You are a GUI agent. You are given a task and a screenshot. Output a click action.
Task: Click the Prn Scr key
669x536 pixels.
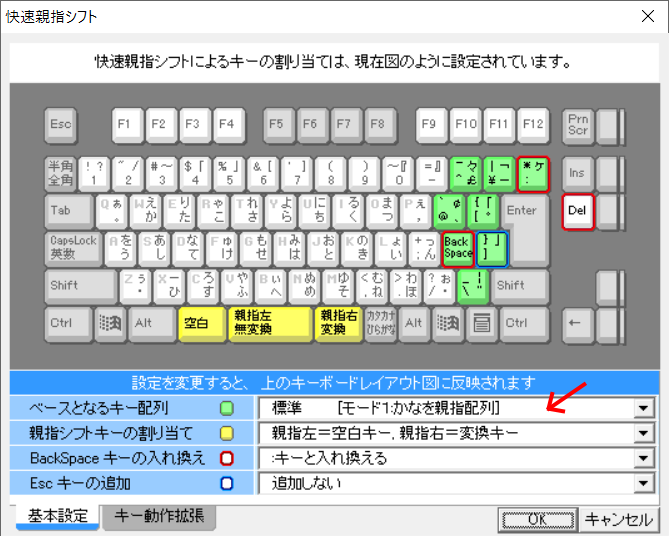[577, 125]
